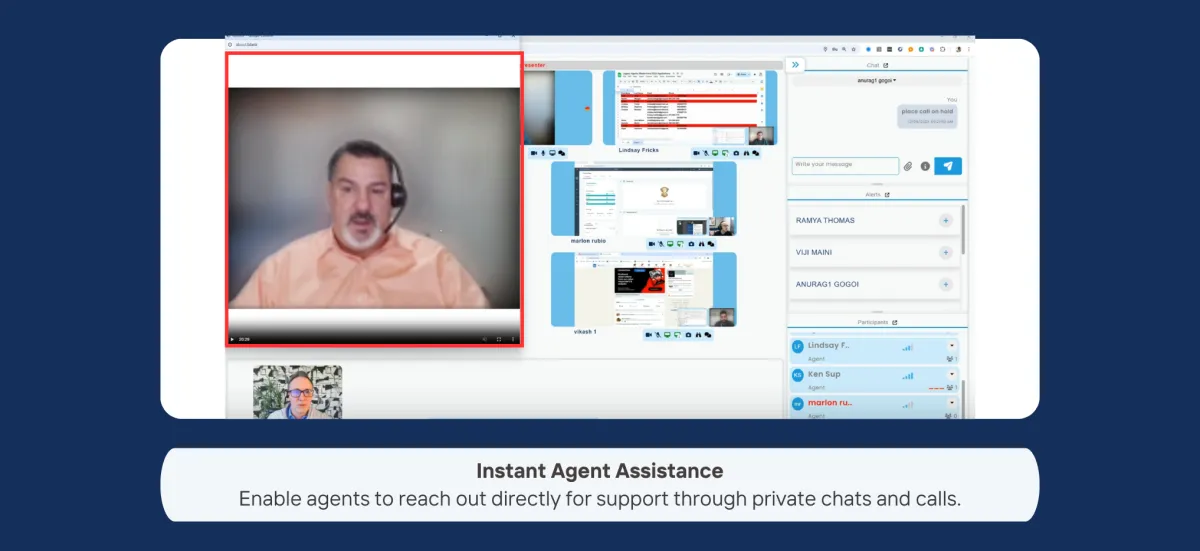Add alert for ANURAG1 GOGOI
The height and width of the screenshot is (551, 1200).
[945, 285]
